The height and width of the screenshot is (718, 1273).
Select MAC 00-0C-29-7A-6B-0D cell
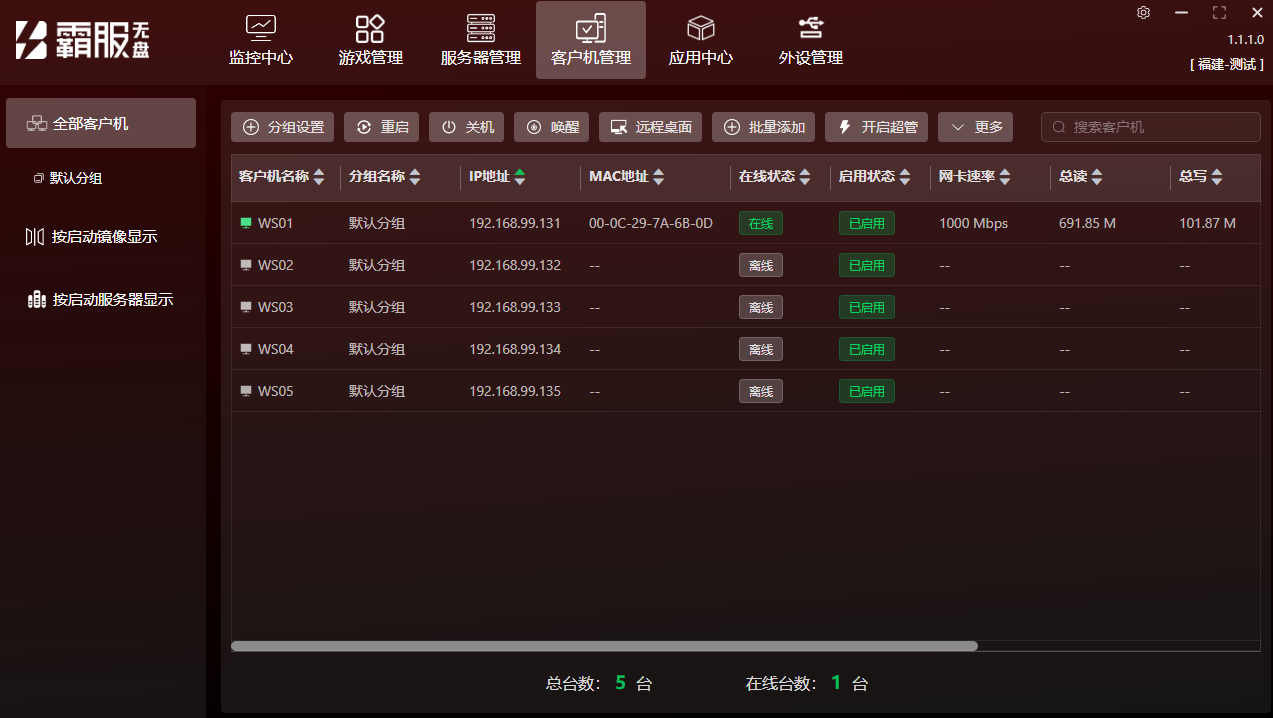[x=651, y=223]
